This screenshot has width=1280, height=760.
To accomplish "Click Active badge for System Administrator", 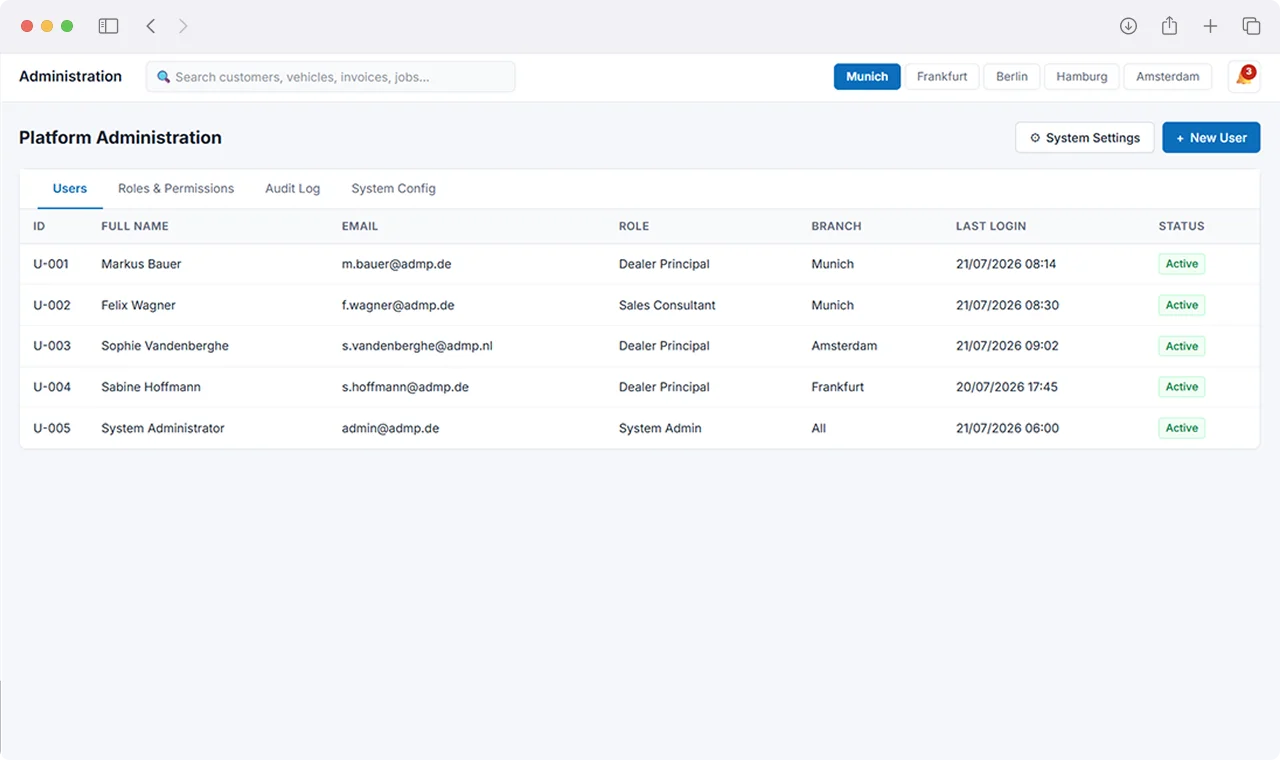I will click(1182, 428).
